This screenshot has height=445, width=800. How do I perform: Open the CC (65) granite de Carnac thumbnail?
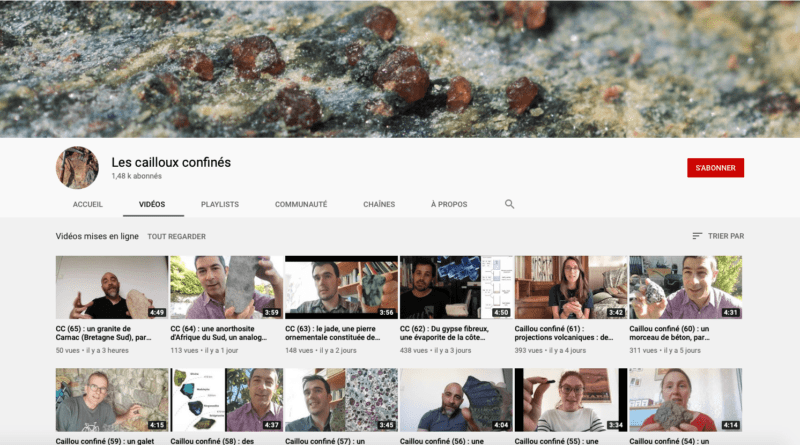[111, 287]
